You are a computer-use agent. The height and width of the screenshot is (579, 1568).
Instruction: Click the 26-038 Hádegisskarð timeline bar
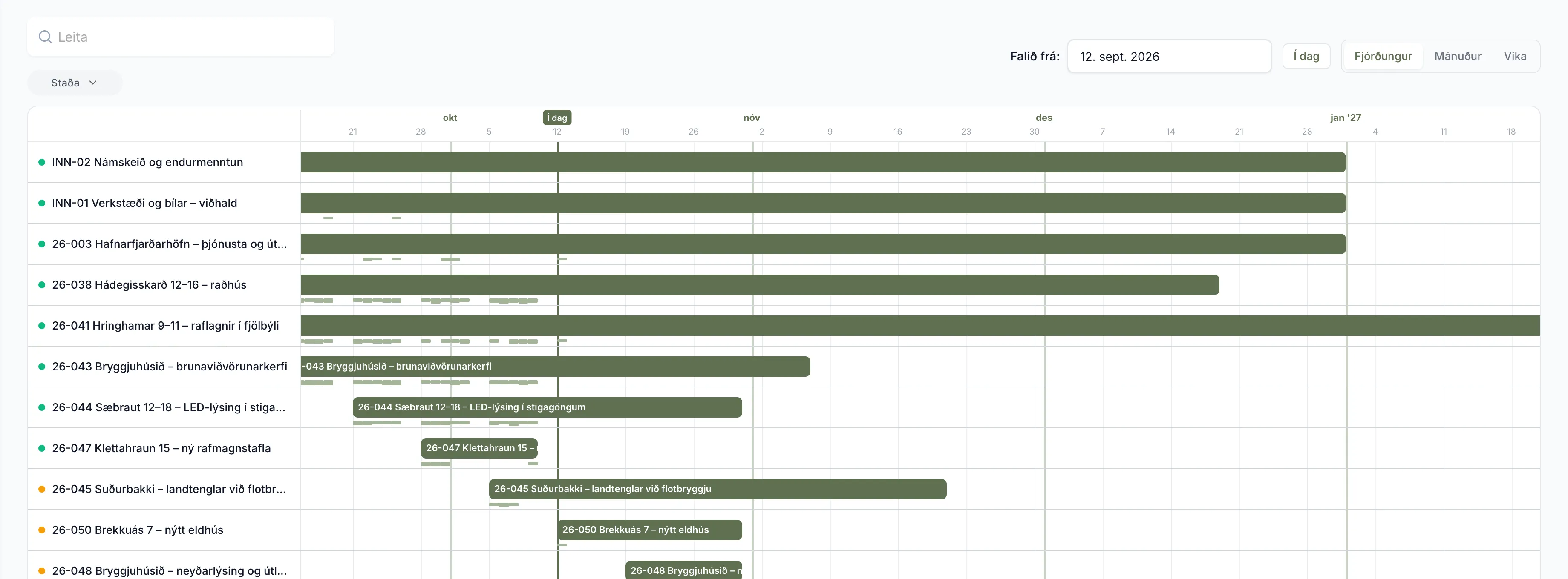coord(760,285)
